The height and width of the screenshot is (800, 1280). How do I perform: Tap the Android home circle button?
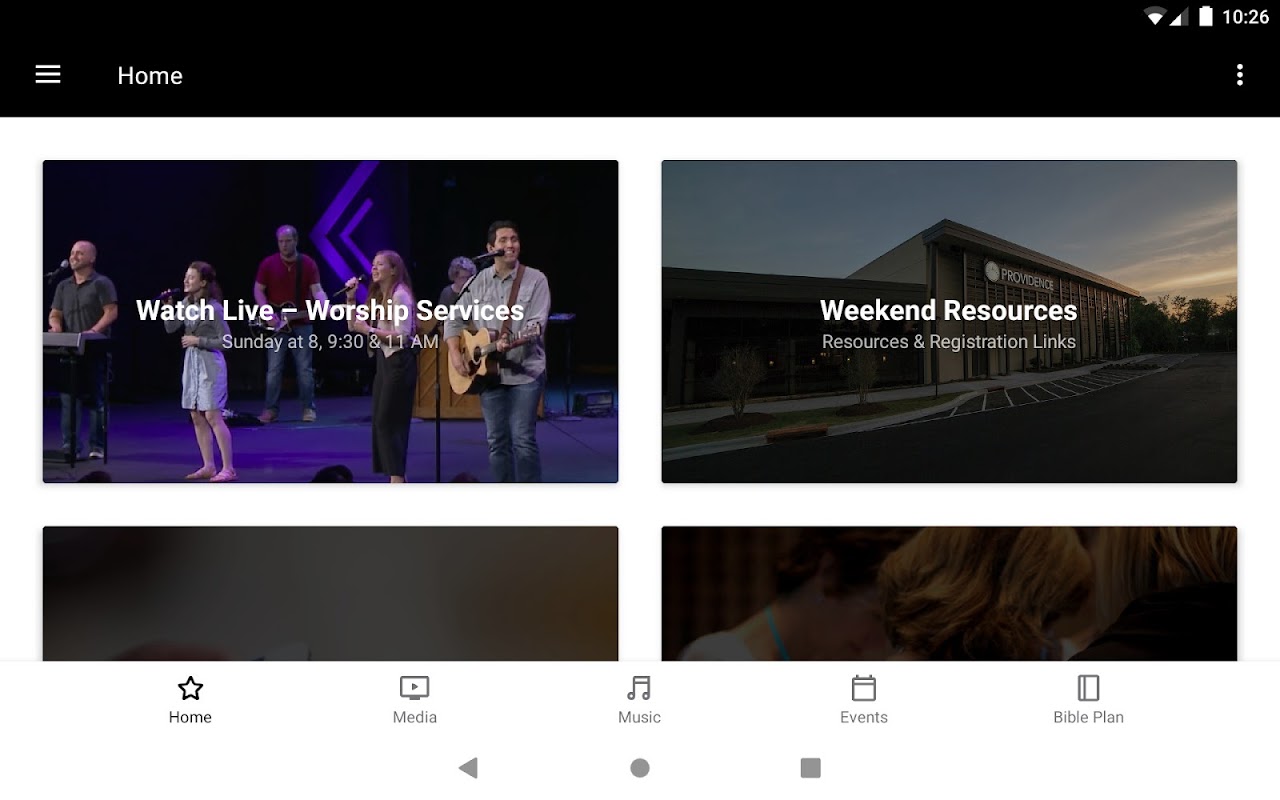click(x=640, y=768)
